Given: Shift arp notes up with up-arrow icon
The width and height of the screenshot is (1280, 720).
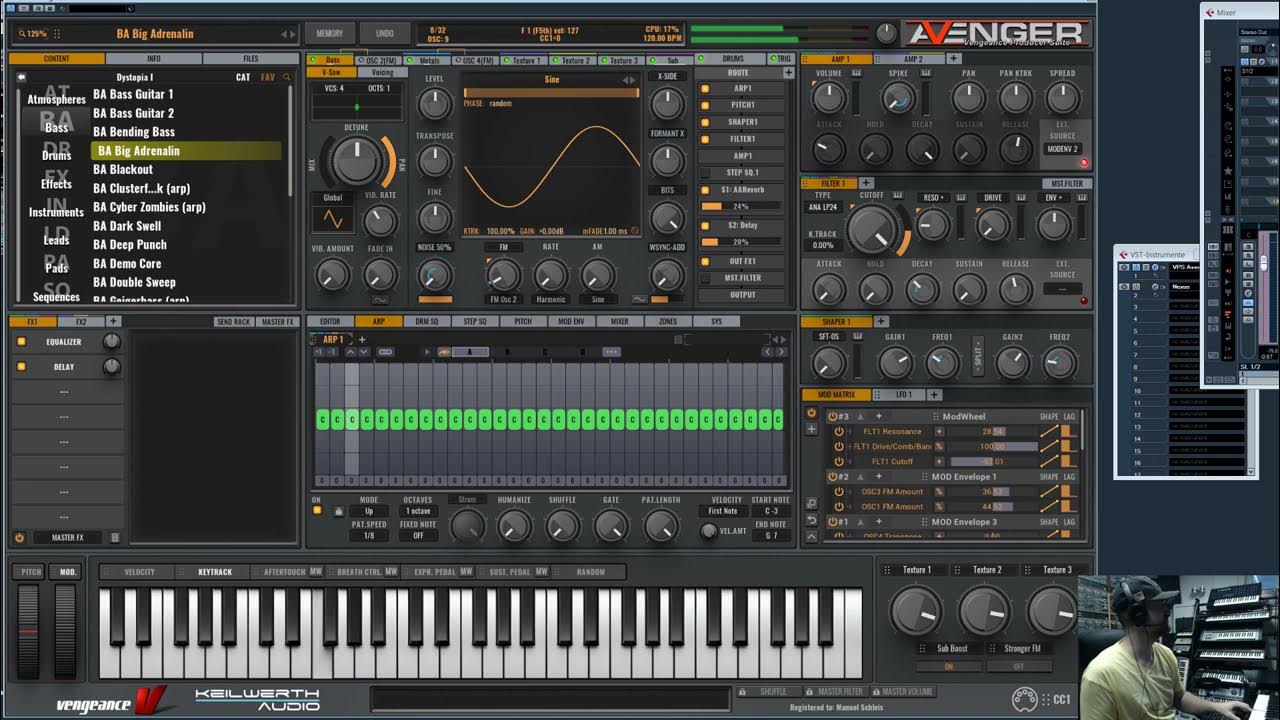Looking at the screenshot, I should [351, 352].
